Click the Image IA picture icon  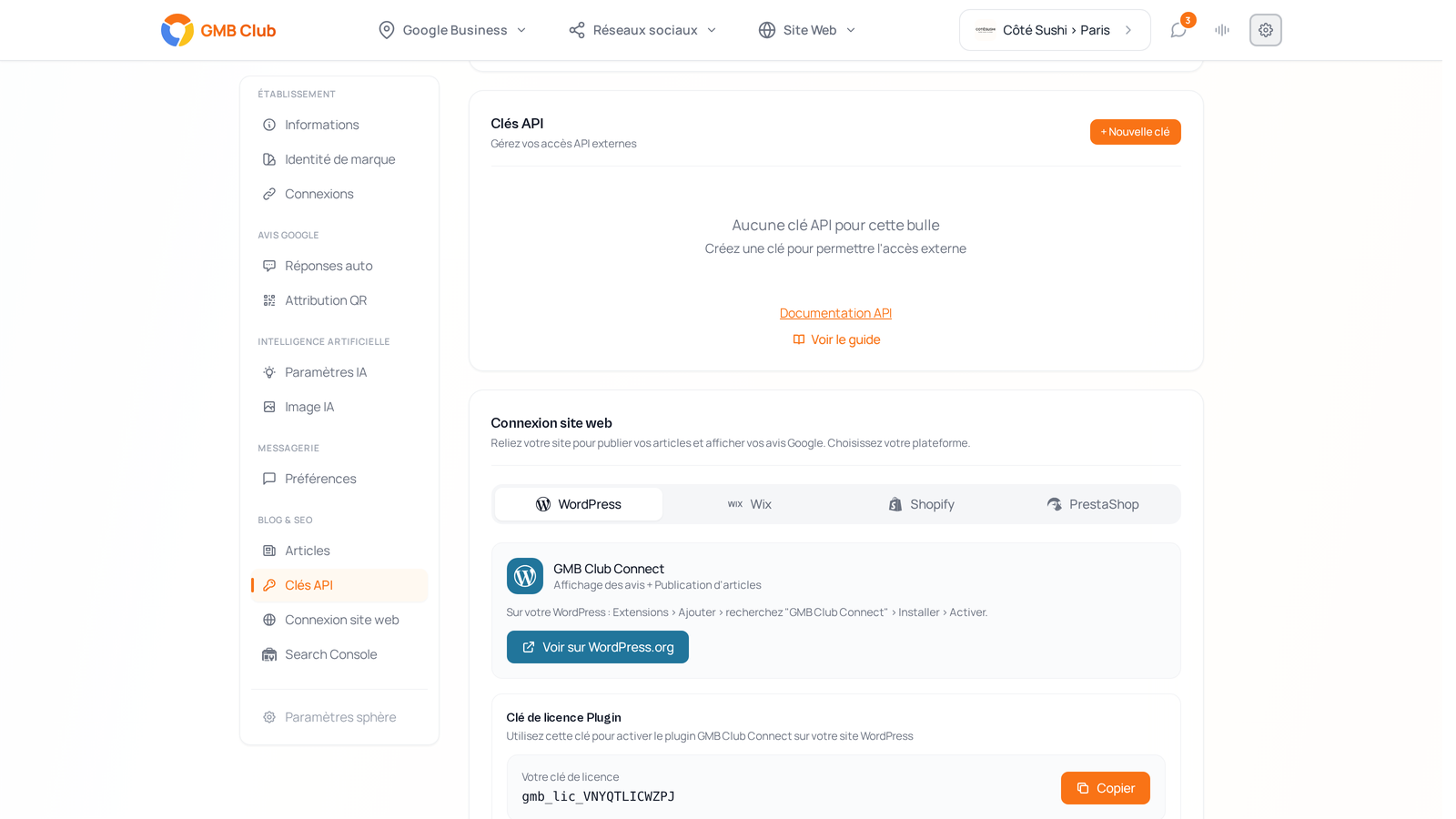269,407
